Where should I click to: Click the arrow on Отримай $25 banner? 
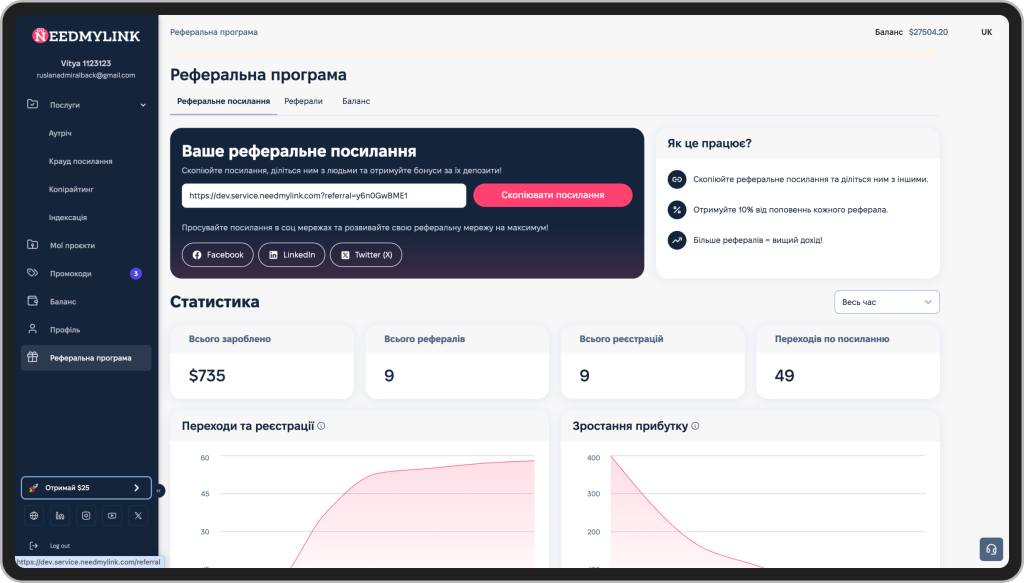point(136,488)
